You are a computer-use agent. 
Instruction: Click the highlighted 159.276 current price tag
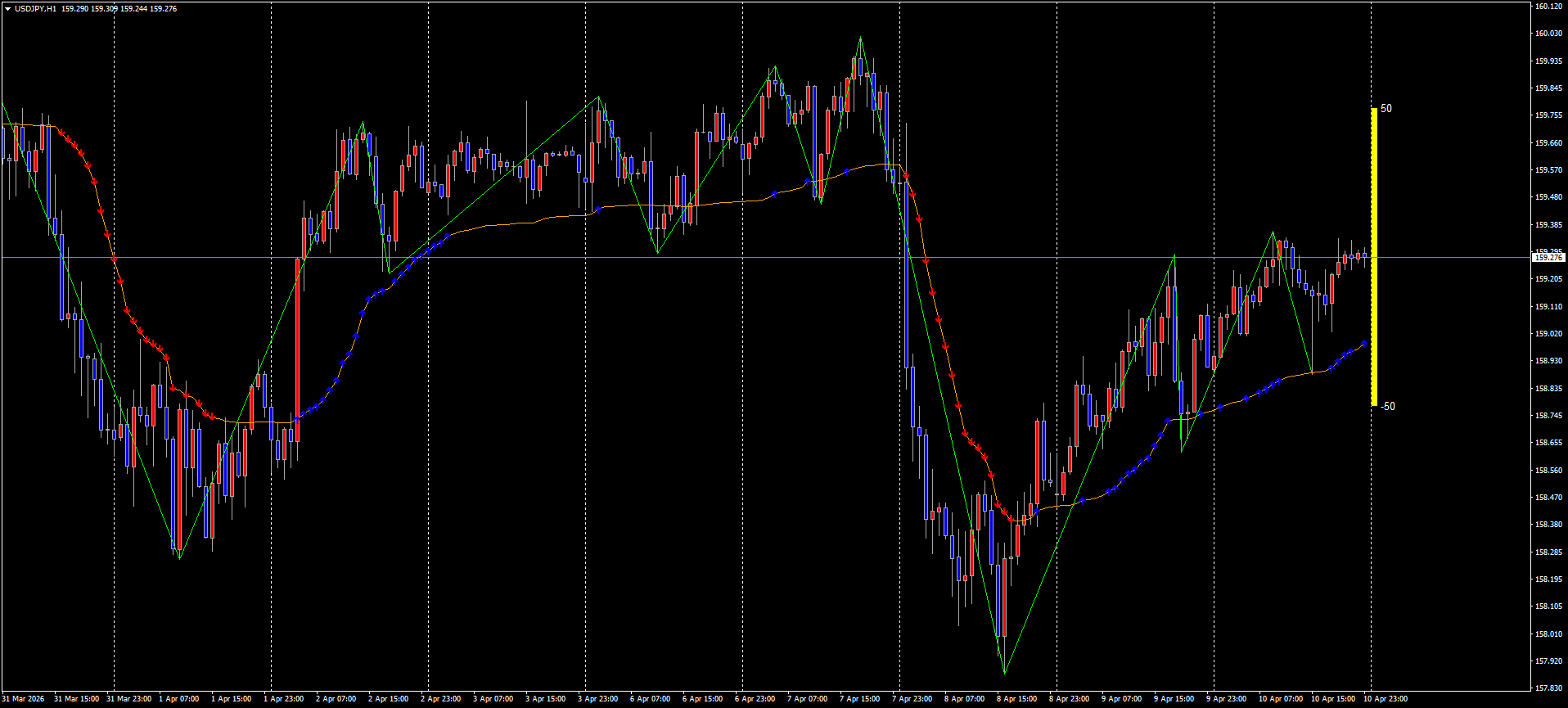1548,257
